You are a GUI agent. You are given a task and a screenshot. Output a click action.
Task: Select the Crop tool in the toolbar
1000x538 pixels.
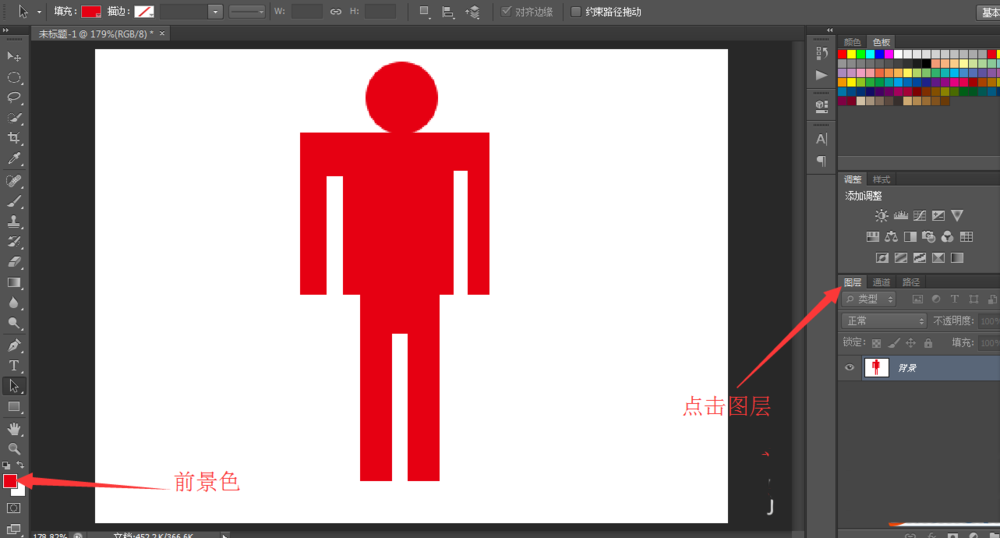(14, 138)
